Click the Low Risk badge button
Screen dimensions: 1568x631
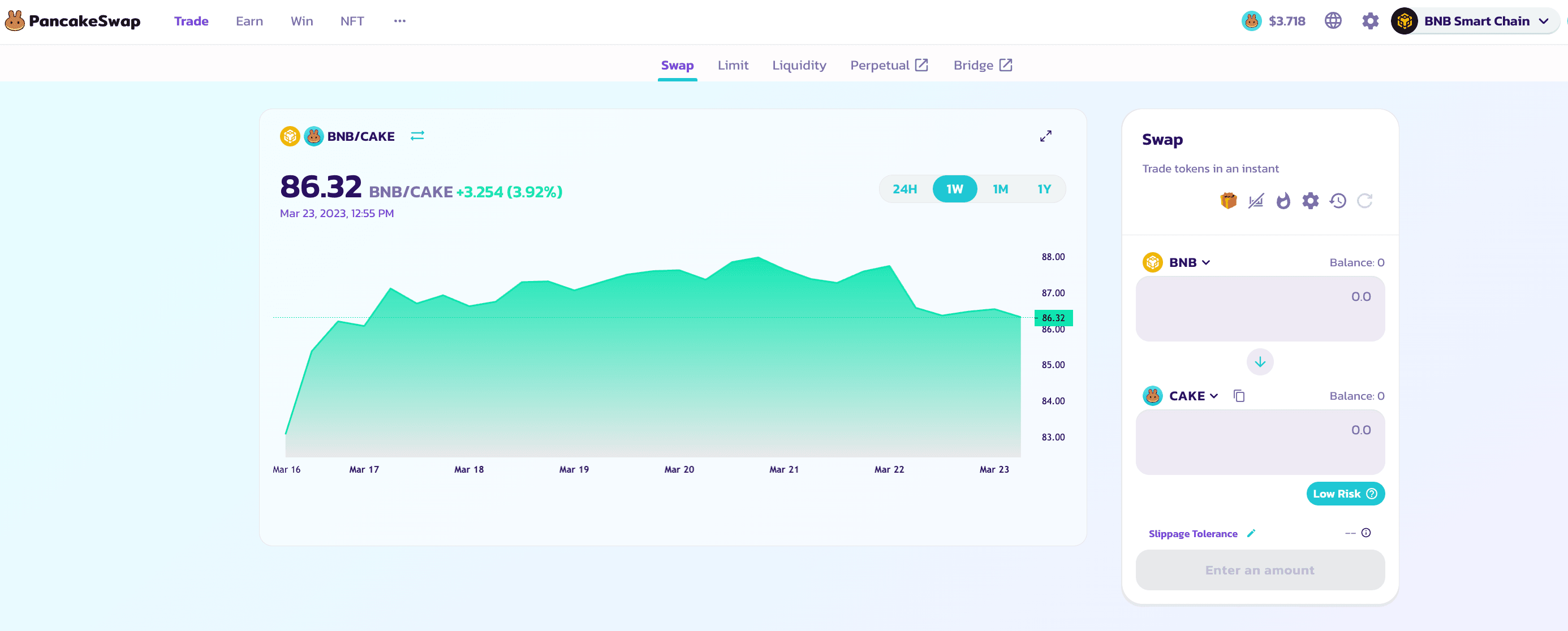pos(1345,494)
